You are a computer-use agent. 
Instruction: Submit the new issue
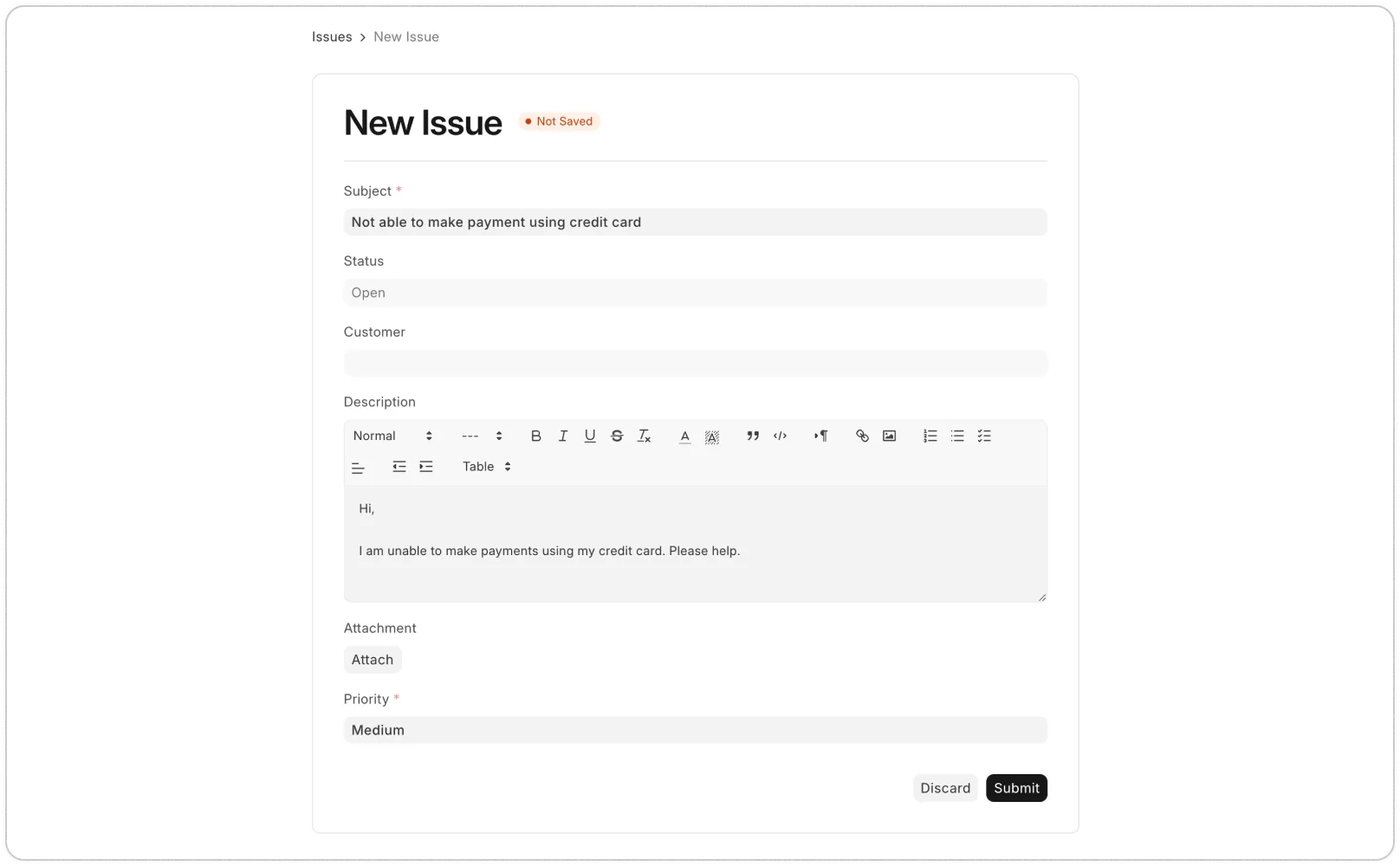[1016, 787]
